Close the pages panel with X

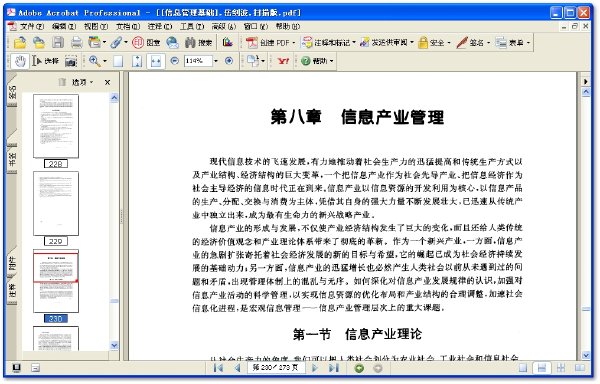[108, 82]
